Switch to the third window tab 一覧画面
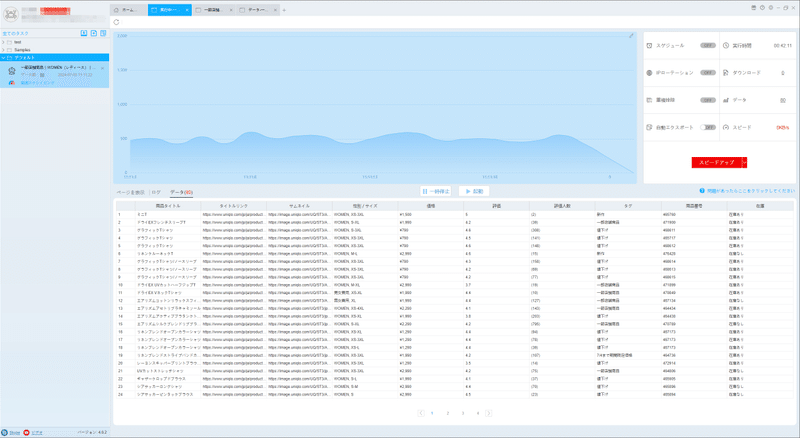The height and width of the screenshot is (438, 800). 214,10
